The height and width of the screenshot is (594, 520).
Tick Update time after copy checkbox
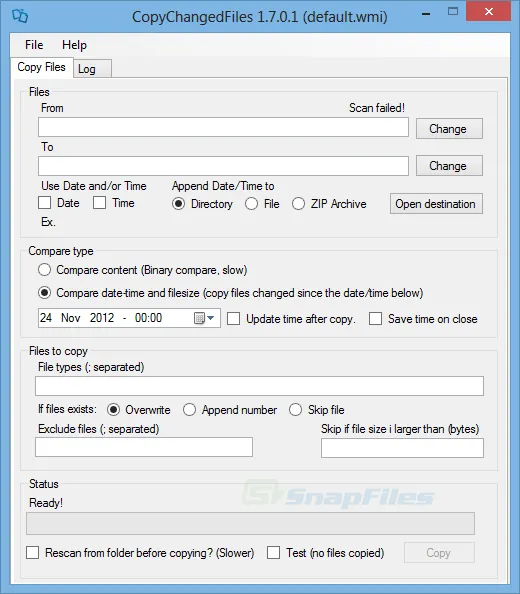tap(234, 319)
